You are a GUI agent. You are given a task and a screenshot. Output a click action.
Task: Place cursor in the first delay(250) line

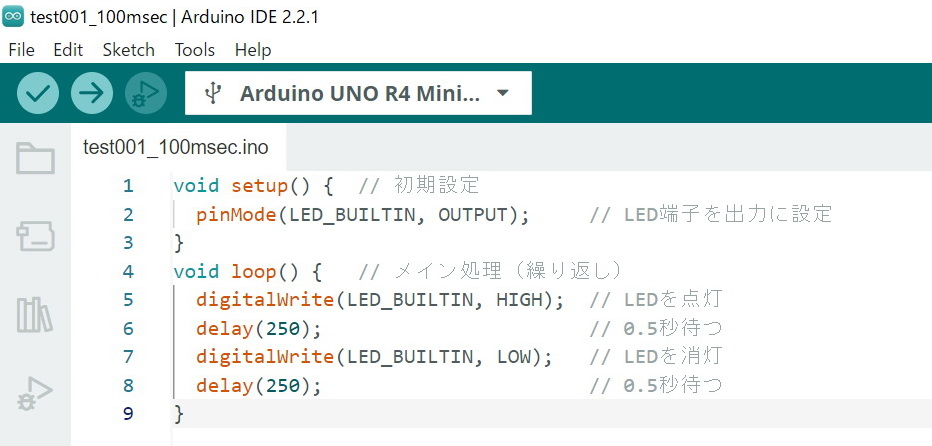259,328
